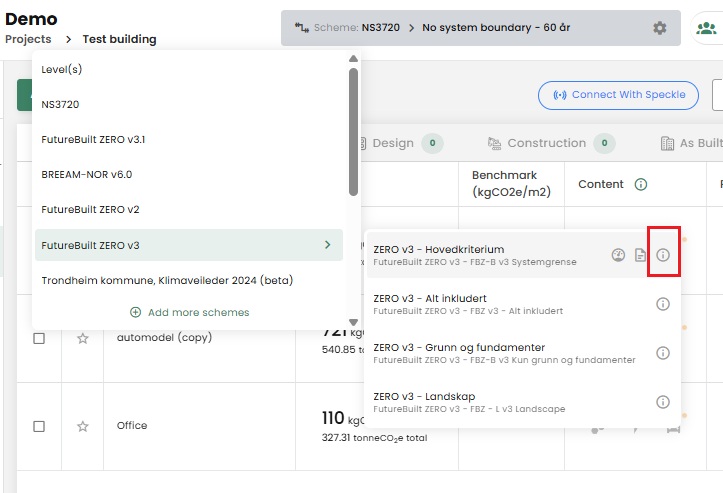723x493 pixels.
Task: Tick the checkbox for Office row
Action: [39, 426]
